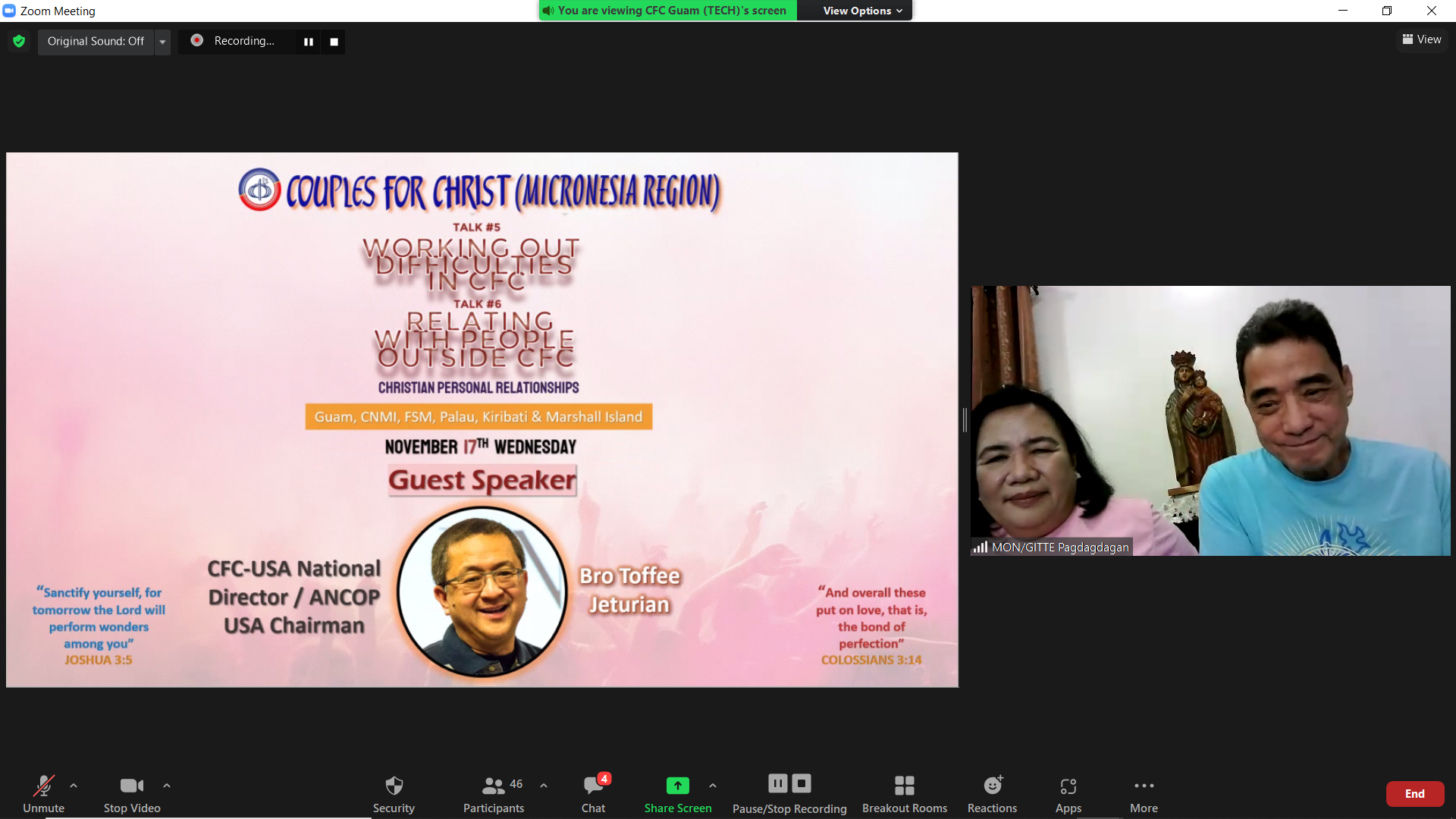Click the green encryption shield icon
1456x819 pixels.
[x=19, y=41]
